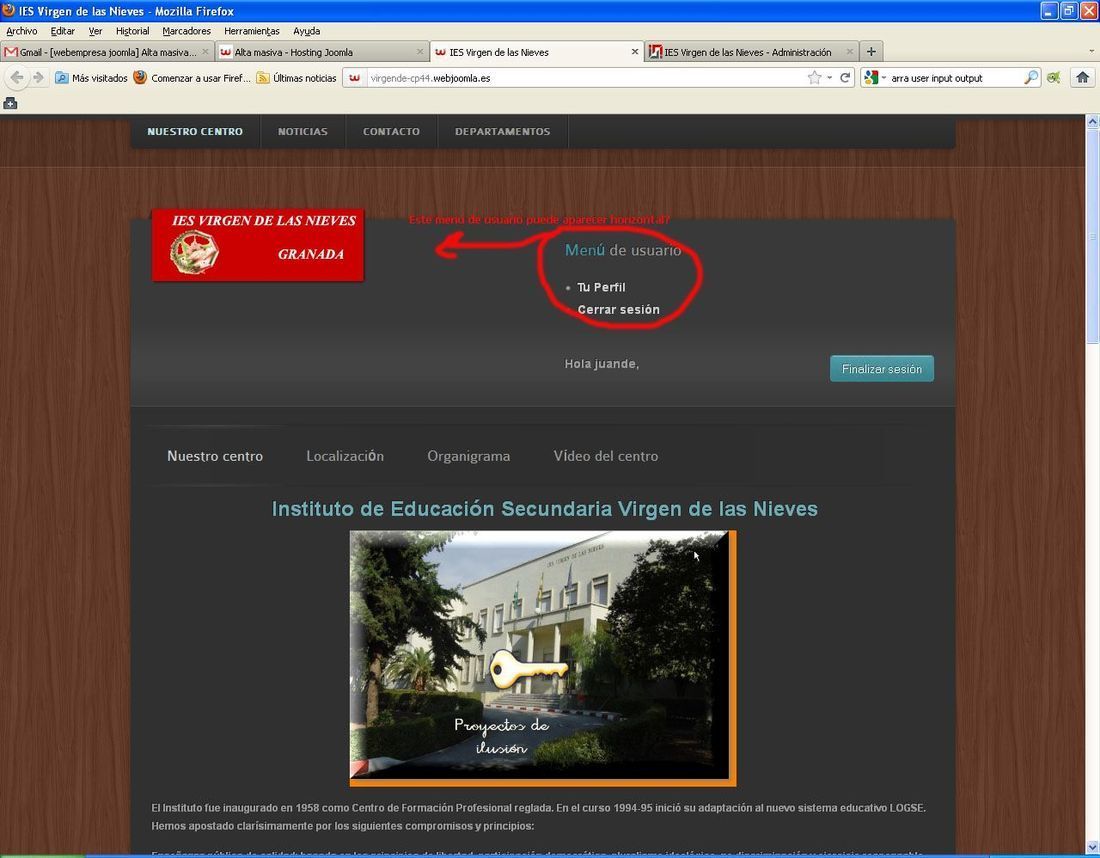Select the Vídeo del centro content tab
The width and height of the screenshot is (1100, 858).
click(606, 456)
